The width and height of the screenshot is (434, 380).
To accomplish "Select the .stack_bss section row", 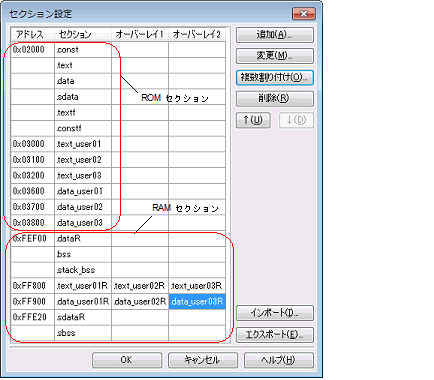I will (118, 270).
